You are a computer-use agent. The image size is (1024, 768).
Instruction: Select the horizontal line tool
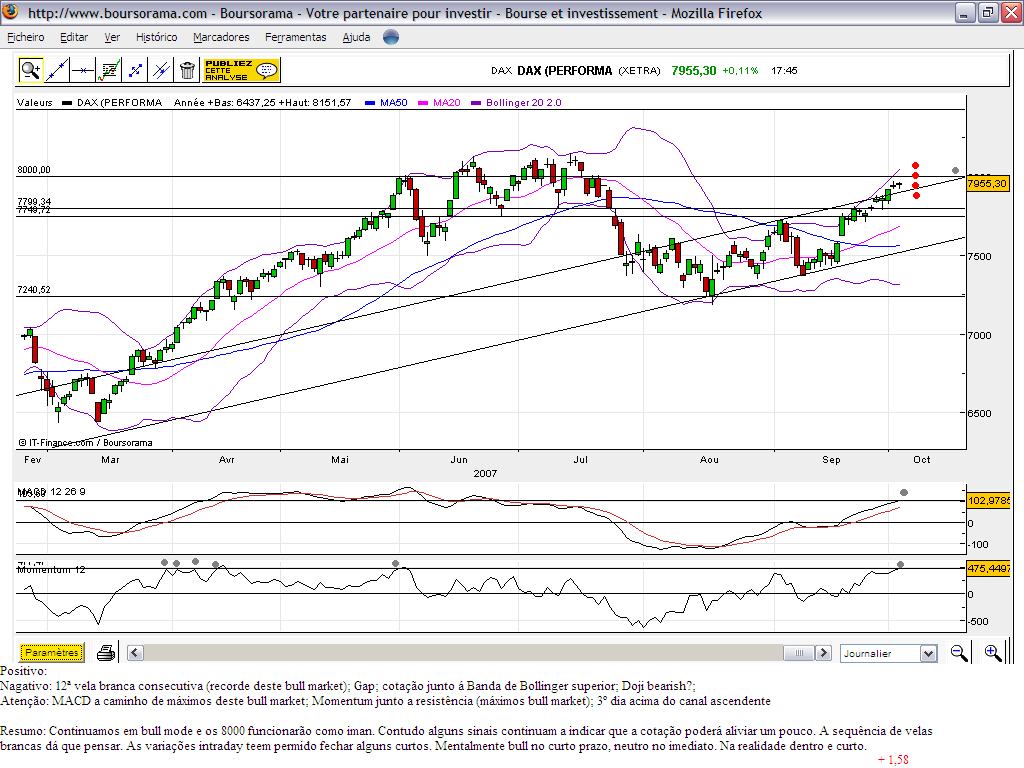pos(82,70)
